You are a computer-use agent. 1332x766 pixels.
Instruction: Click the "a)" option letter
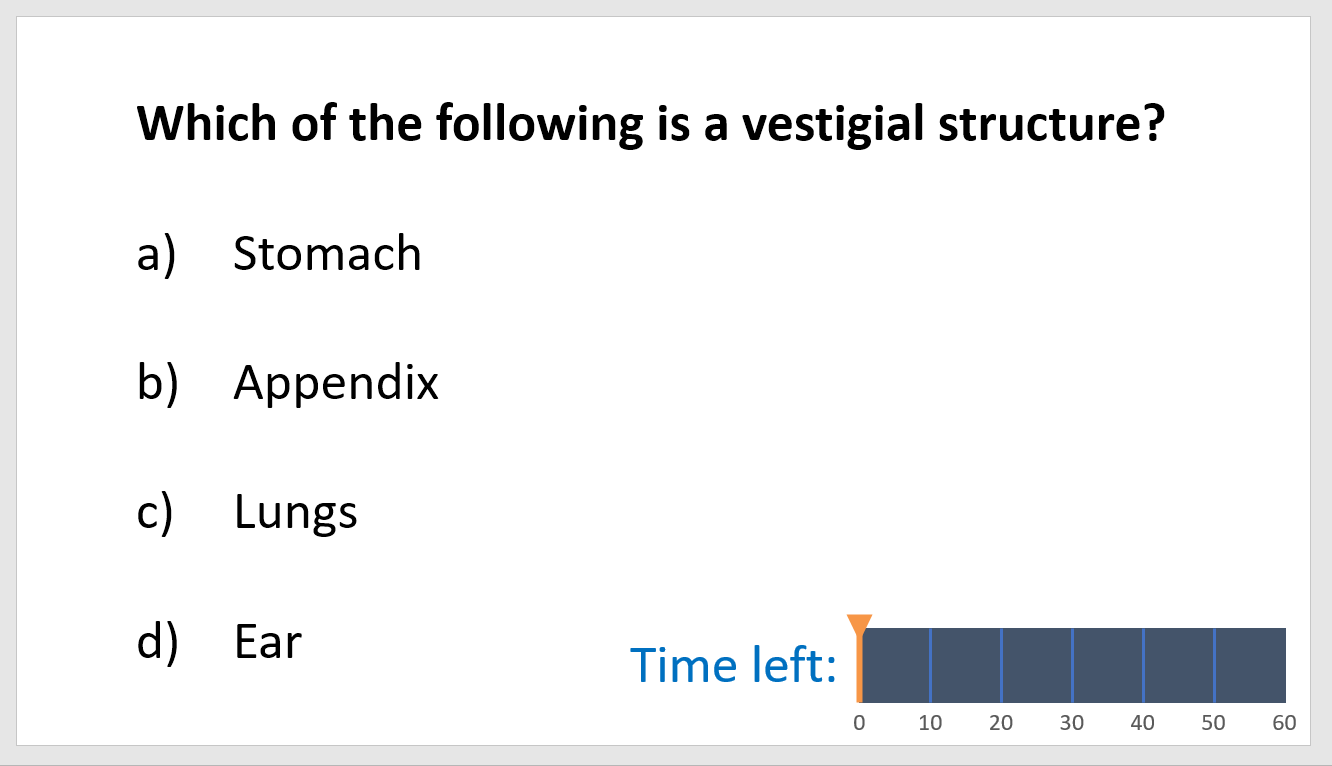(x=156, y=254)
